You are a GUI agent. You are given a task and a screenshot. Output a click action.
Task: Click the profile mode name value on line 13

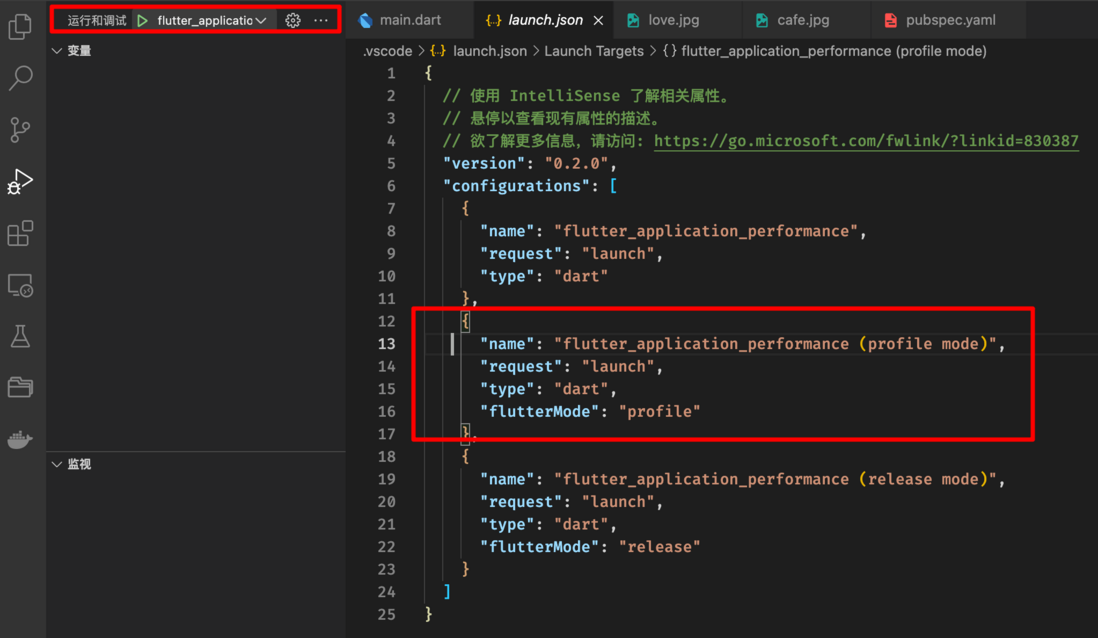coord(775,344)
